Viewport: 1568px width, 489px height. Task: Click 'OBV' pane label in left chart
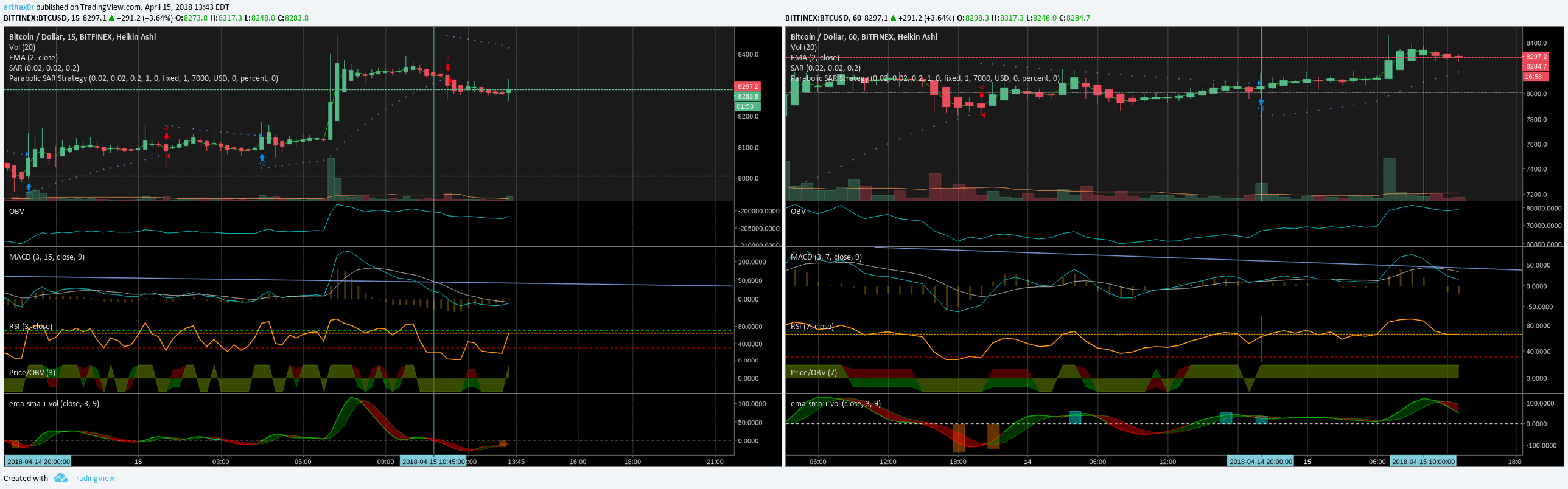pos(17,211)
